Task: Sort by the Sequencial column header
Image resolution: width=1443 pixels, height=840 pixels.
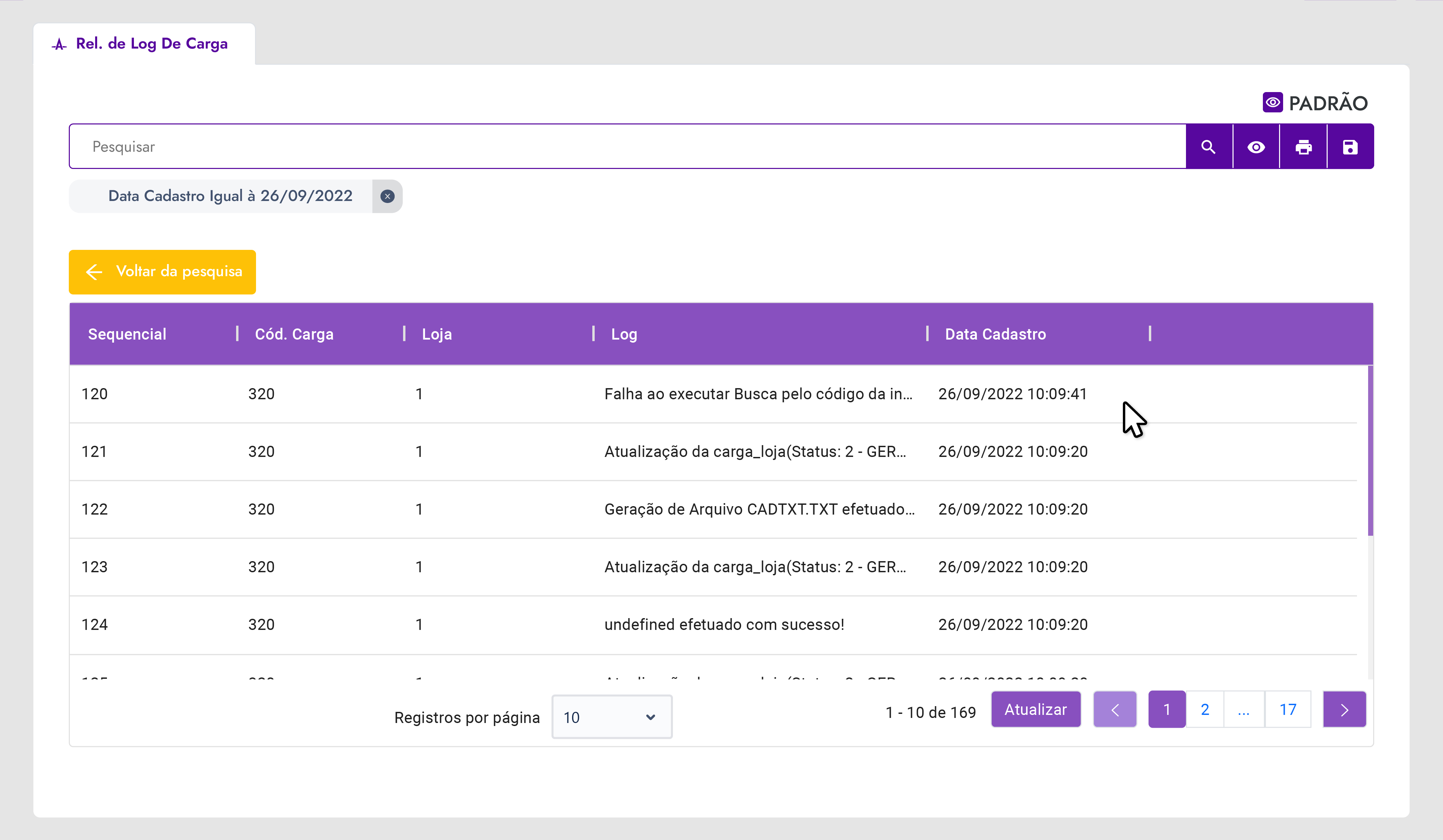Action: pyautogui.click(x=127, y=334)
